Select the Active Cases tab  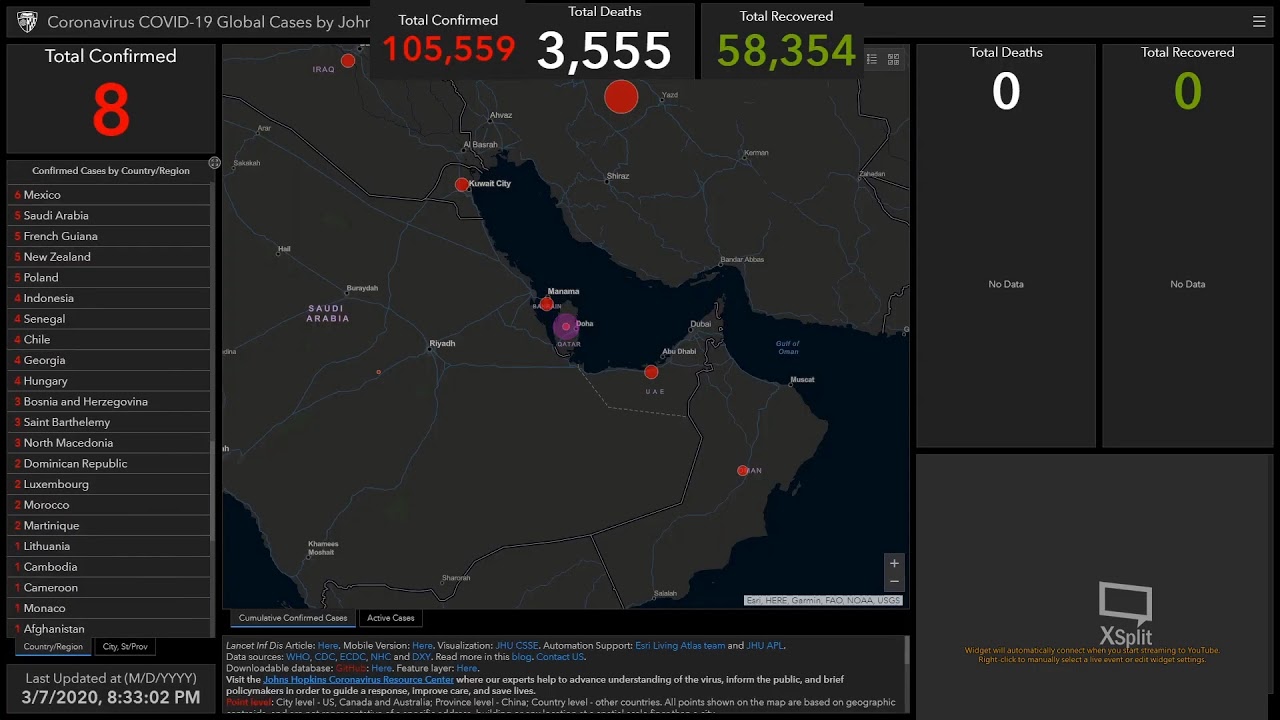click(390, 618)
